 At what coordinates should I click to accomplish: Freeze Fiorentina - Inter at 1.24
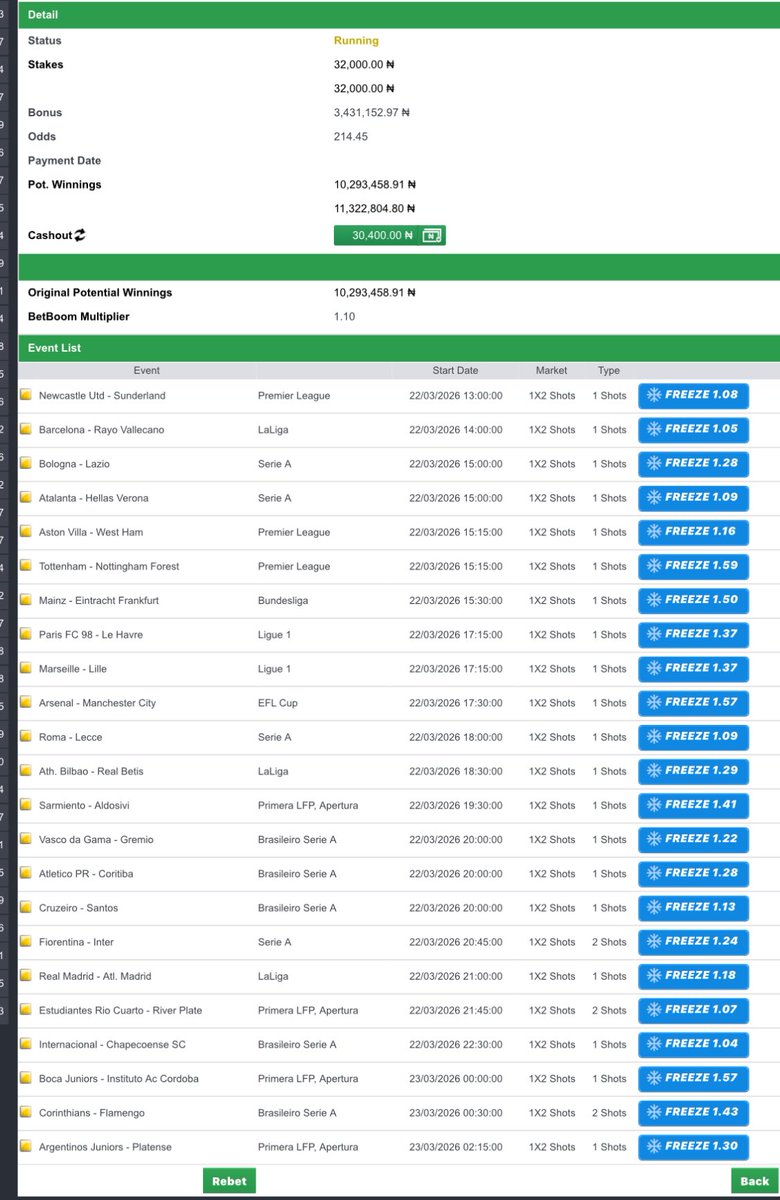click(x=693, y=942)
